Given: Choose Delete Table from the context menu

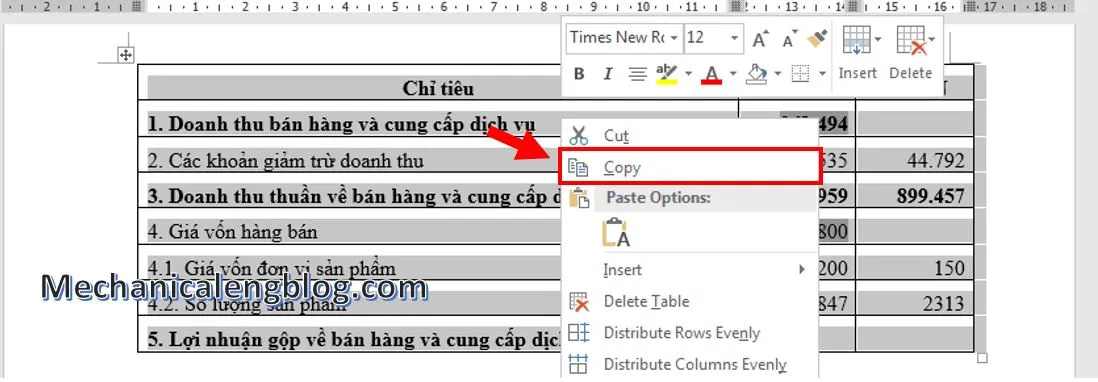Looking at the screenshot, I should coord(690,302).
